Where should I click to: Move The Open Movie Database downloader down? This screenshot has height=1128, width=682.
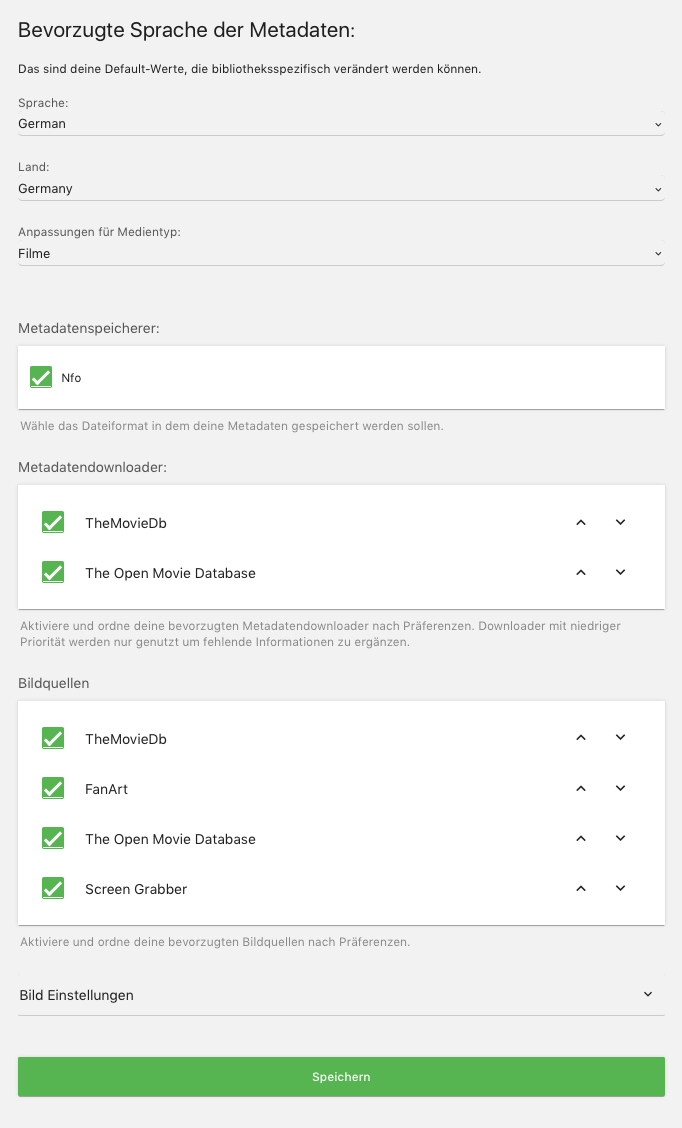tap(620, 573)
